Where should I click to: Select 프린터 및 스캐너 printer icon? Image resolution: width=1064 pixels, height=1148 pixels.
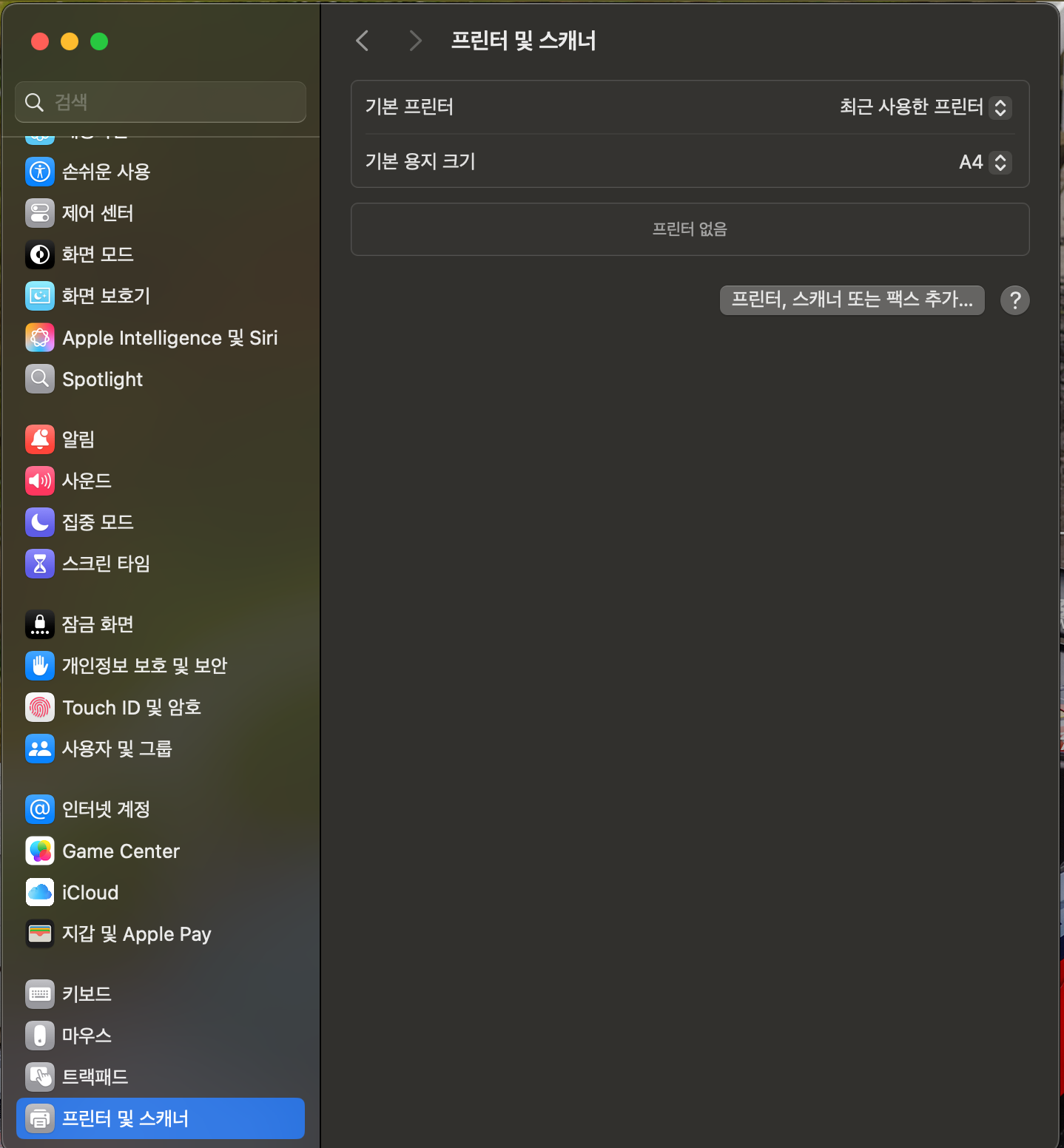[x=40, y=1118]
